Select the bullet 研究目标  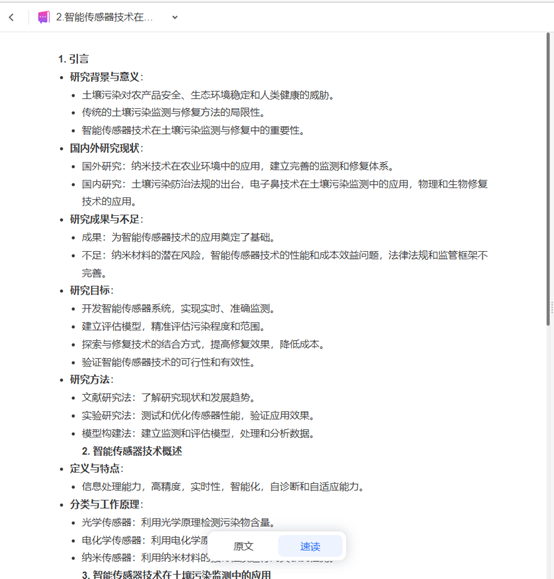pos(92,290)
